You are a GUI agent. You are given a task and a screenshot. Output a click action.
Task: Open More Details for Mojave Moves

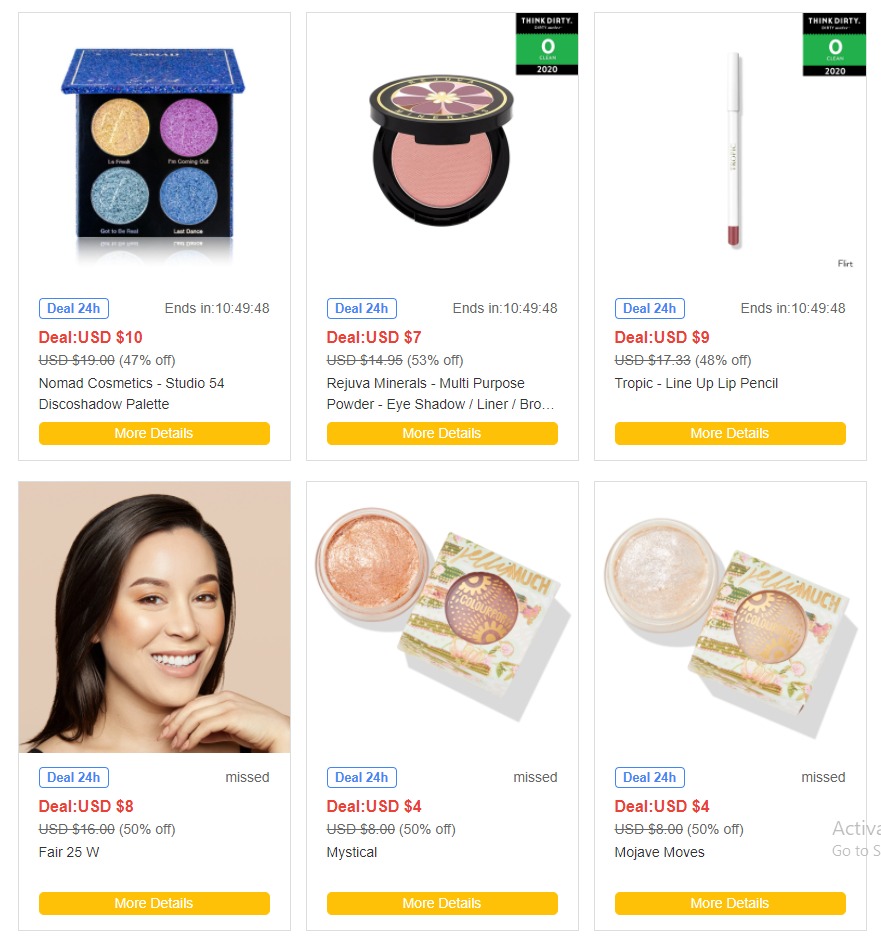pos(730,903)
